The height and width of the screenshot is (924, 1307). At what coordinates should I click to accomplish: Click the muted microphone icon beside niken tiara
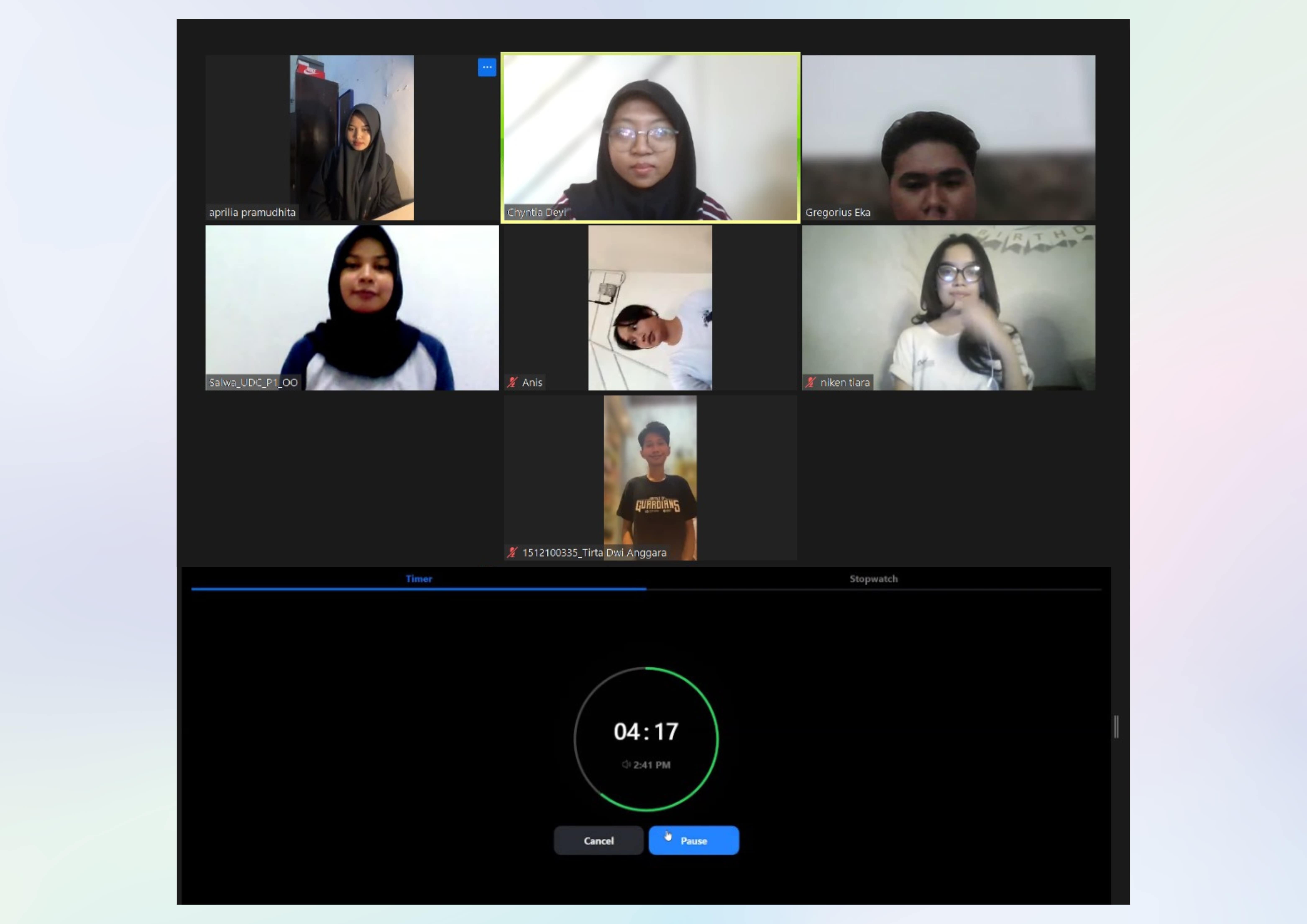click(811, 383)
